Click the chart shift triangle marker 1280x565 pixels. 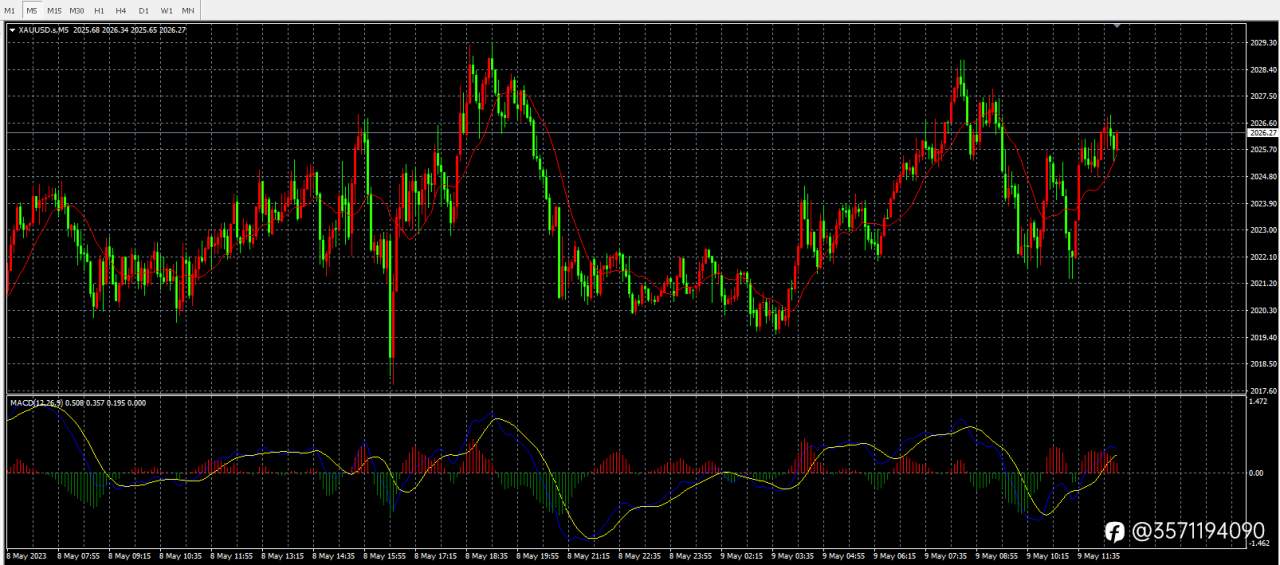tap(1118, 25)
